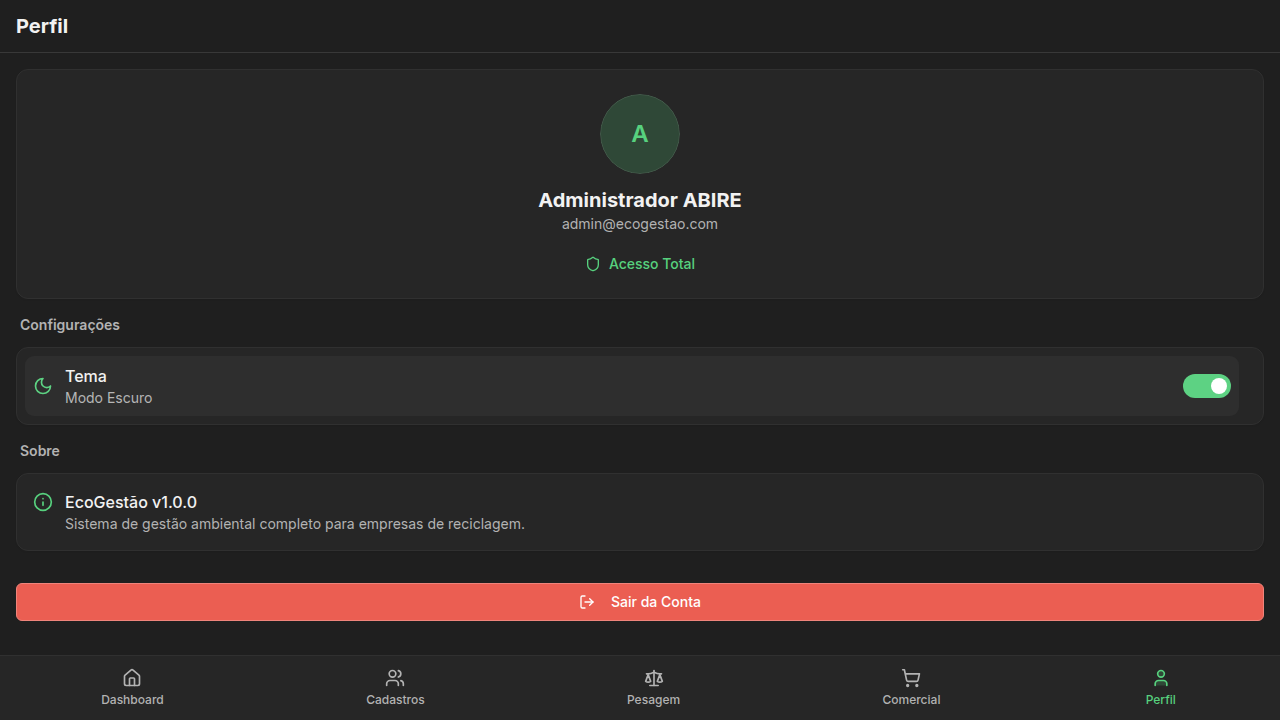The height and width of the screenshot is (720, 1280).
Task: Select the Administrador ABIRE name
Action: 640,200
